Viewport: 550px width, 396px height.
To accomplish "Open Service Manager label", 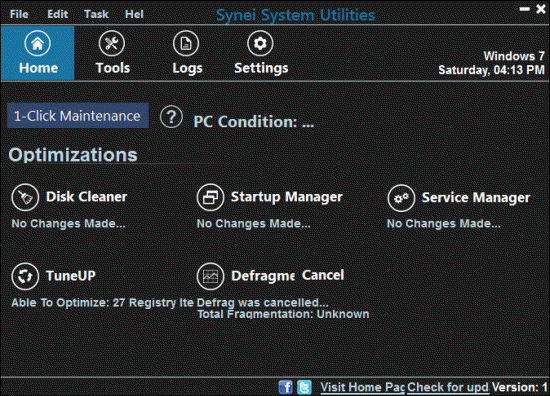I will 476,197.
